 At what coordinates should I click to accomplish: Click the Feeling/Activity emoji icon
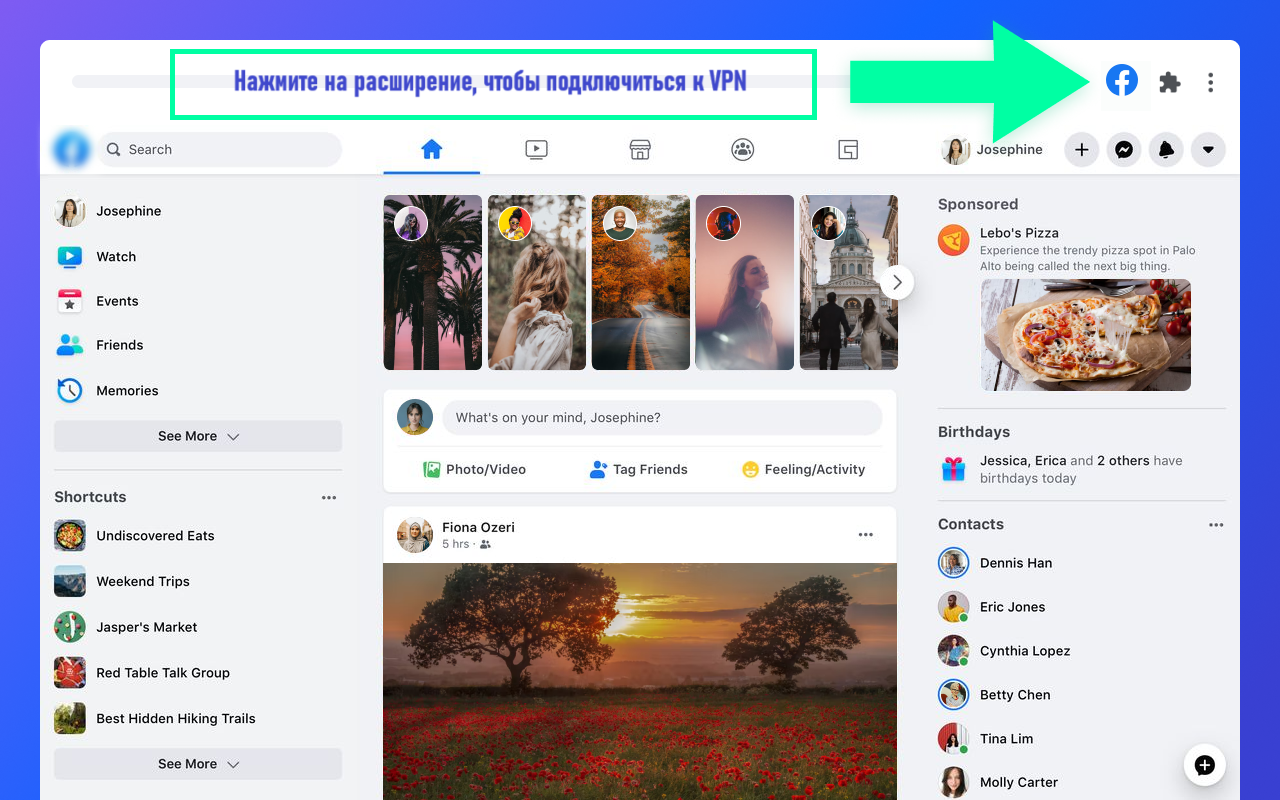(x=749, y=468)
